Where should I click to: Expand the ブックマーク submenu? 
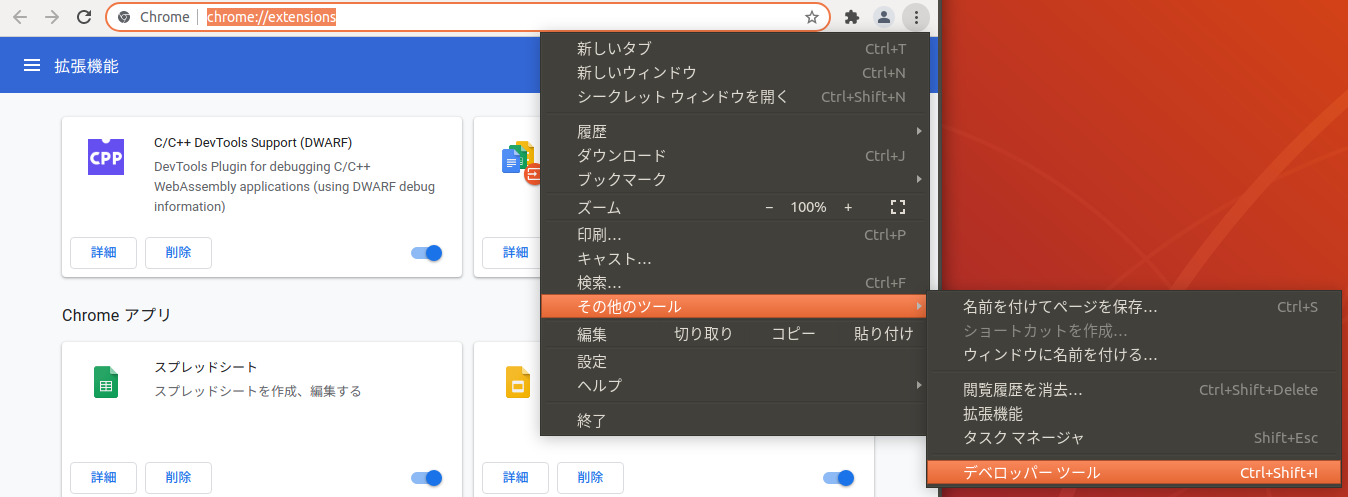click(x=735, y=180)
